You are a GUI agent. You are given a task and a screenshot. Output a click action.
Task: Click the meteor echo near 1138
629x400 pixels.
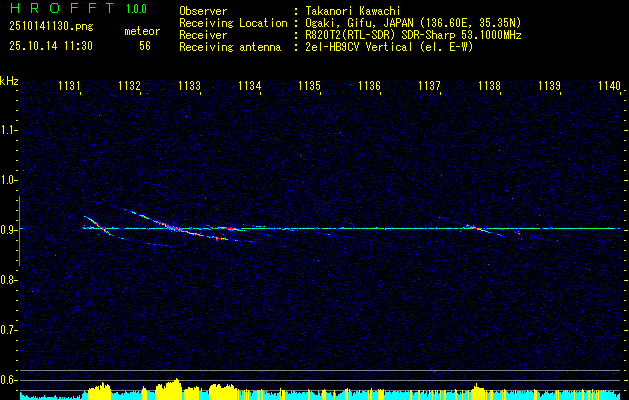(x=477, y=229)
